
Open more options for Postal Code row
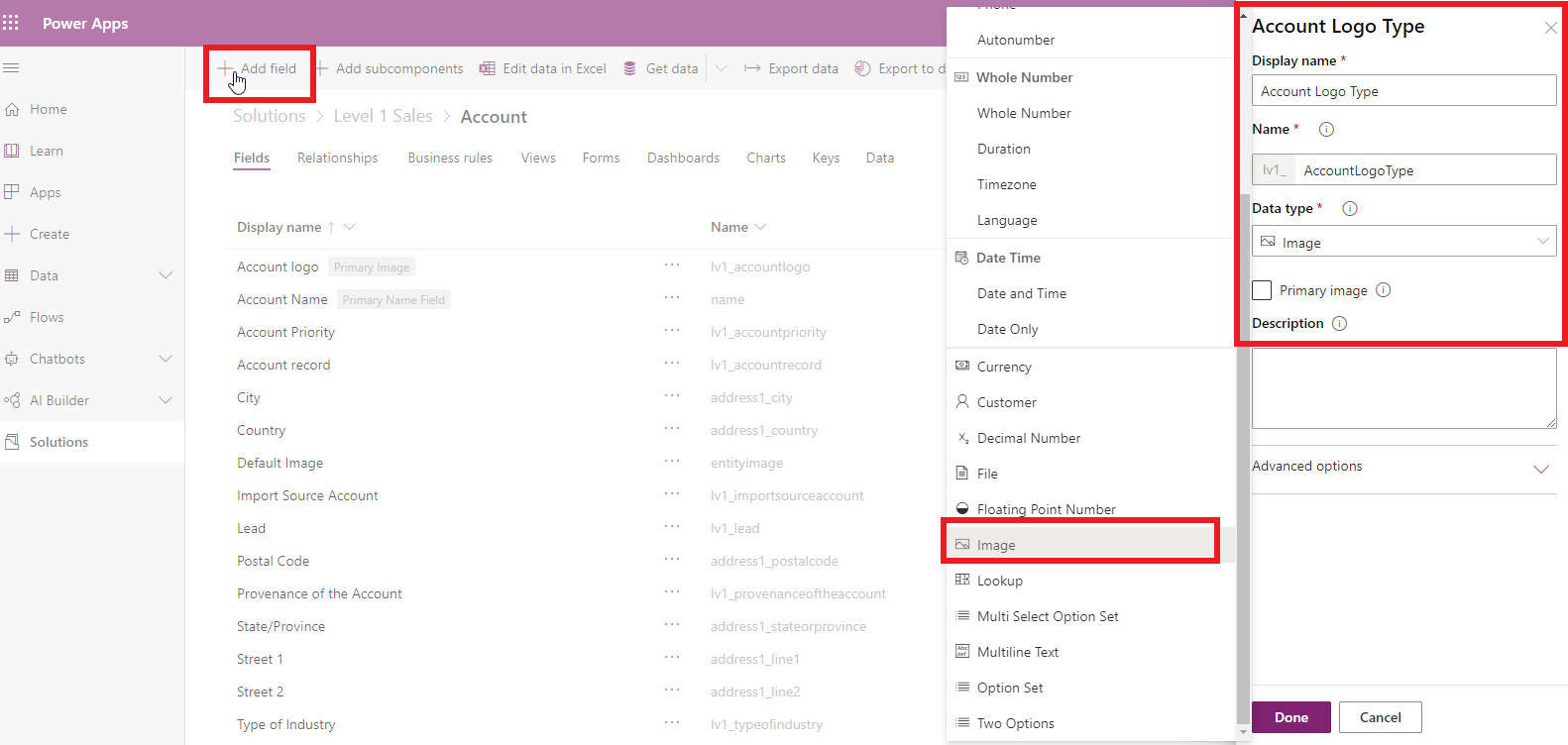[672, 560]
